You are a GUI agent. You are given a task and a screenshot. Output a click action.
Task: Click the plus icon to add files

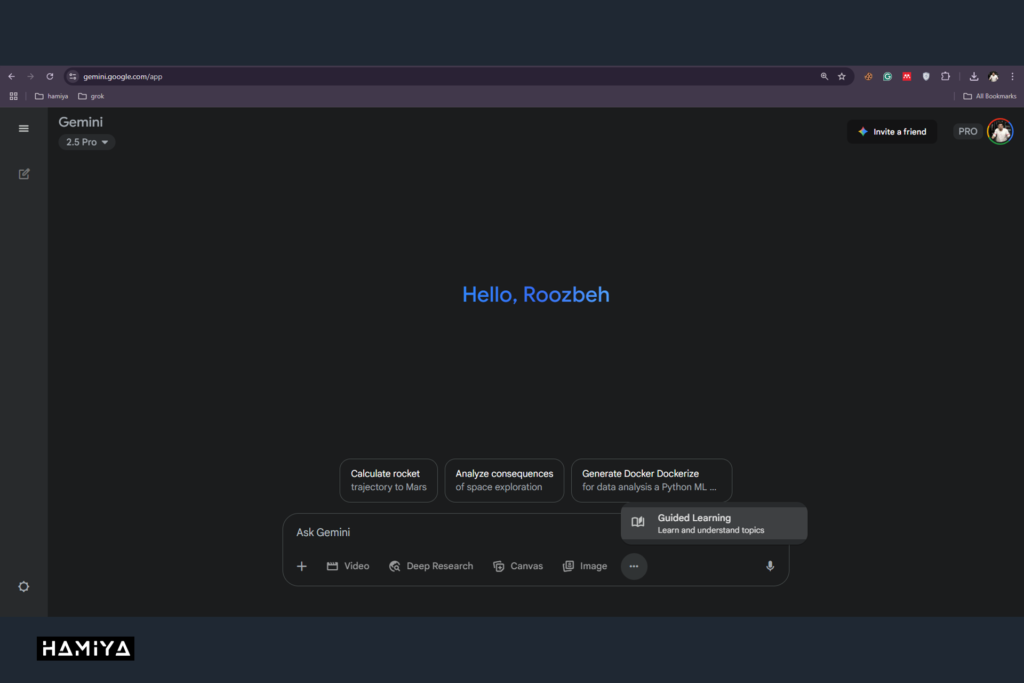pos(302,566)
